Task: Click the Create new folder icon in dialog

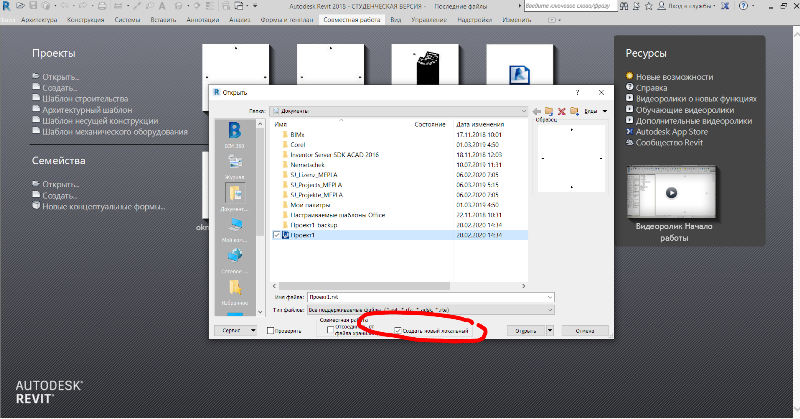Action: pyautogui.click(x=574, y=111)
